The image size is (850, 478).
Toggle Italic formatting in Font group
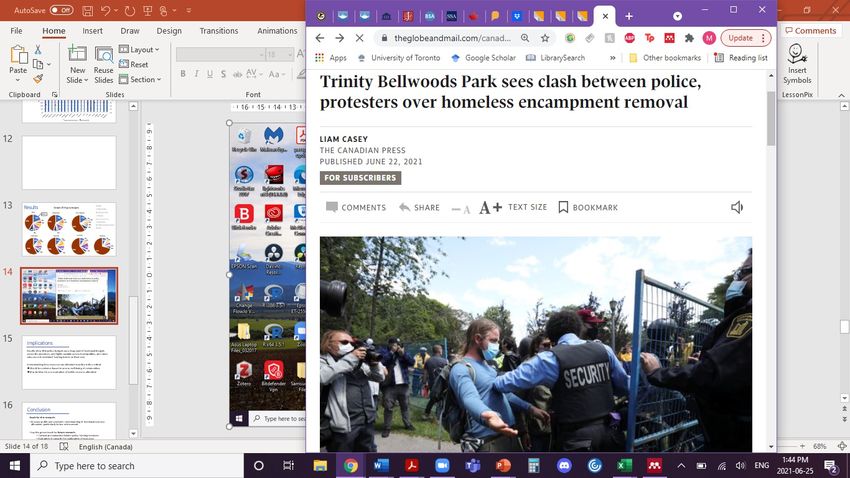click(196, 74)
